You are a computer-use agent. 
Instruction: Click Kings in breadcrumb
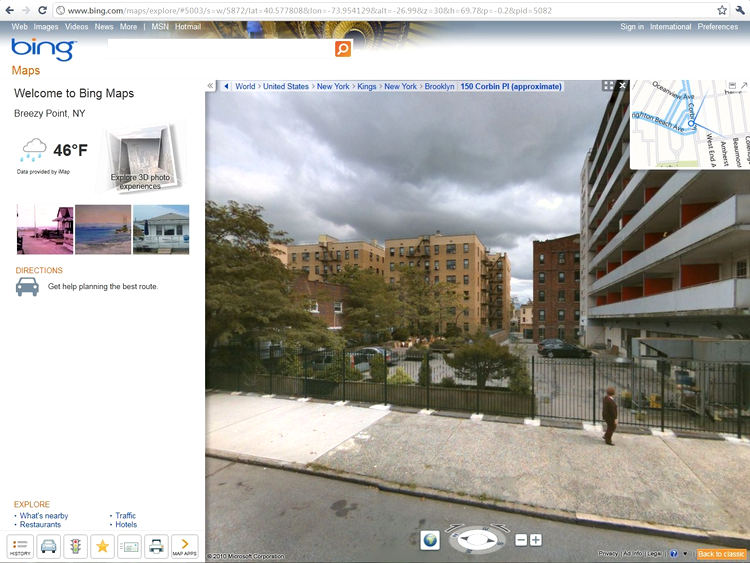coord(367,86)
